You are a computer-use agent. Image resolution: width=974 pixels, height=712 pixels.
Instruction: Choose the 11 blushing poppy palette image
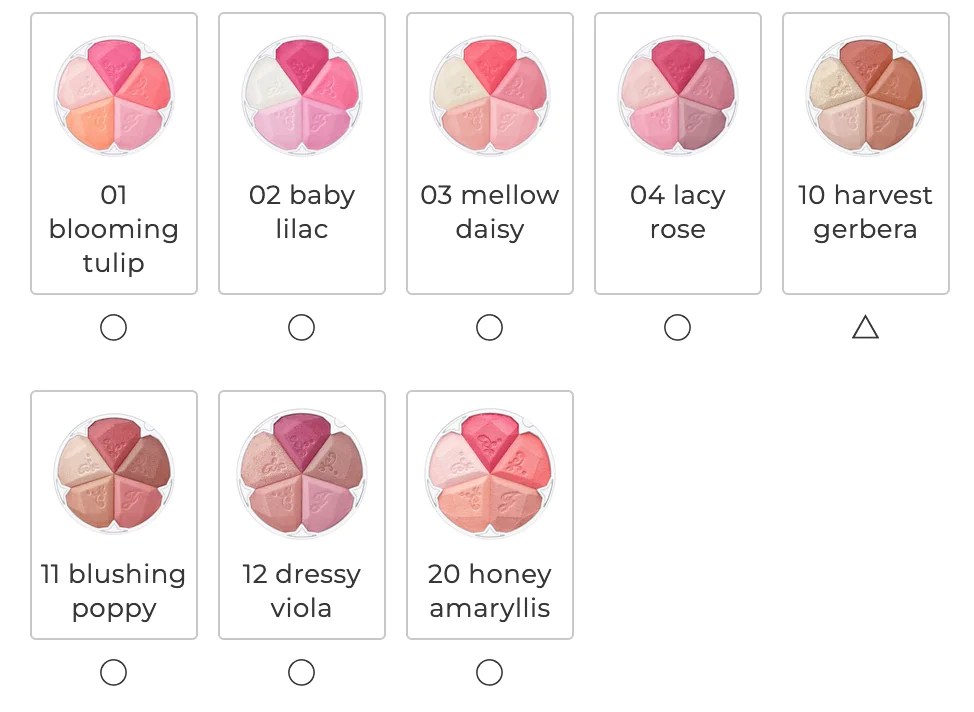click(113, 473)
